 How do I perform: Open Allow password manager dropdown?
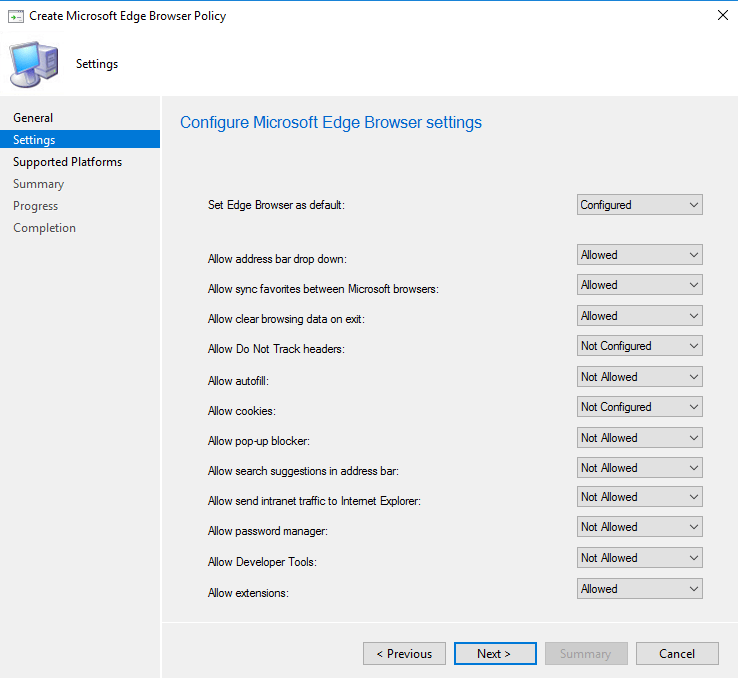click(x=640, y=527)
